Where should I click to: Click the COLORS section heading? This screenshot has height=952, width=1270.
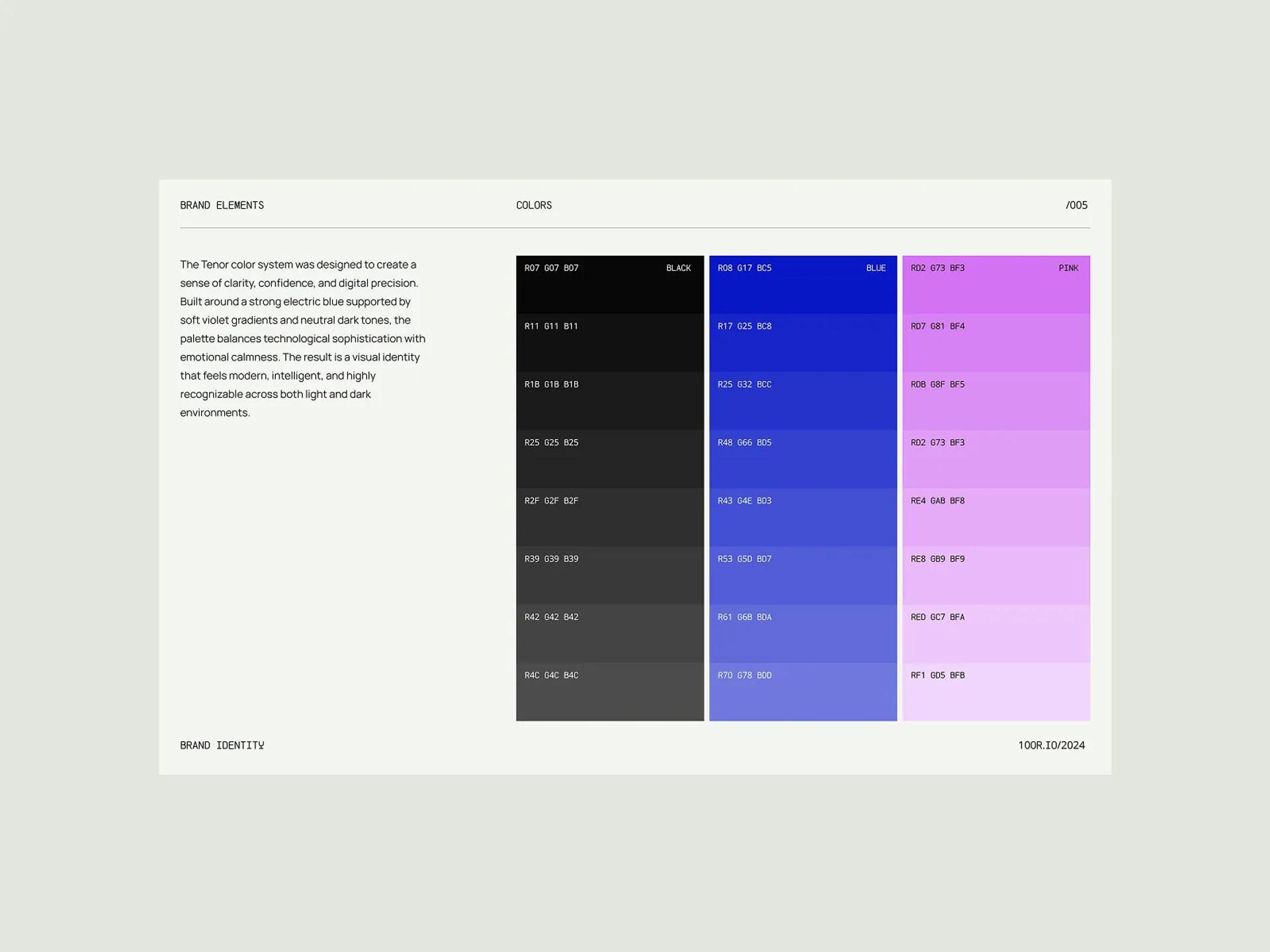(x=534, y=205)
